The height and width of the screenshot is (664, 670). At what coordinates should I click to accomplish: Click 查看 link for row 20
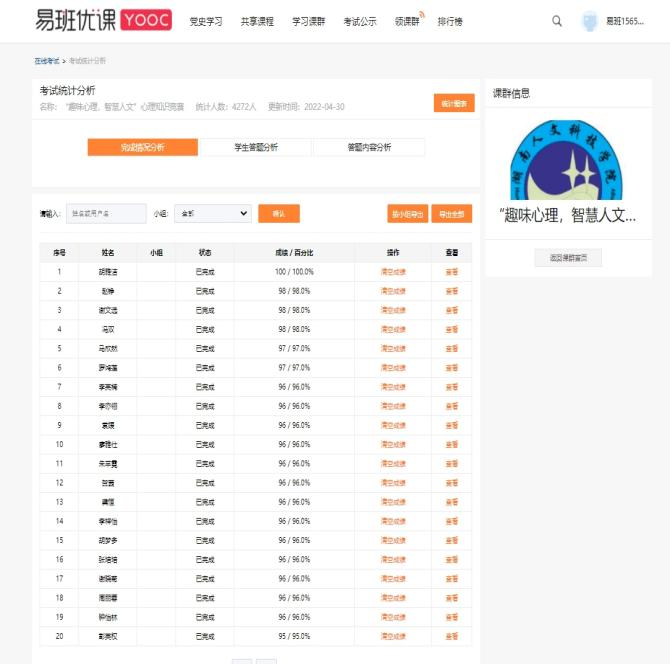pyautogui.click(x=451, y=636)
